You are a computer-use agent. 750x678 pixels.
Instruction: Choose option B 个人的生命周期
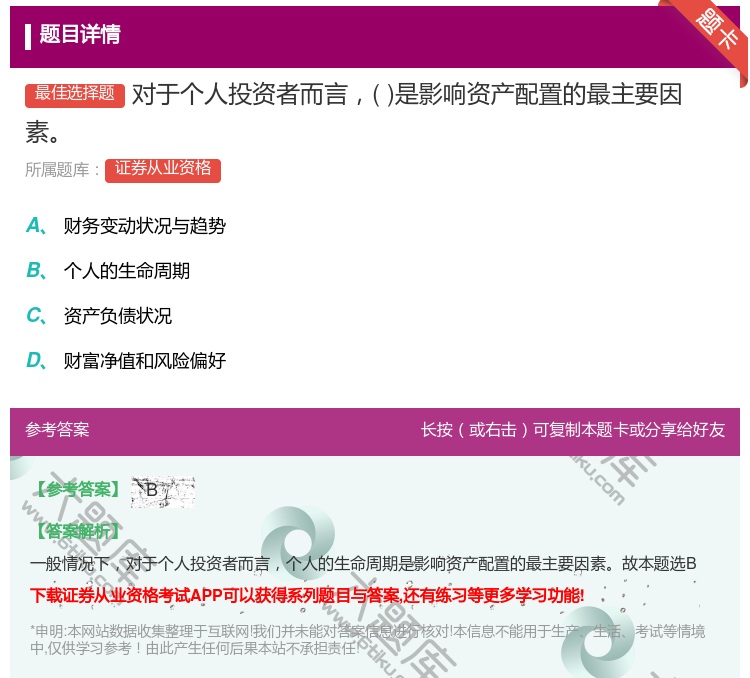coord(126,271)
